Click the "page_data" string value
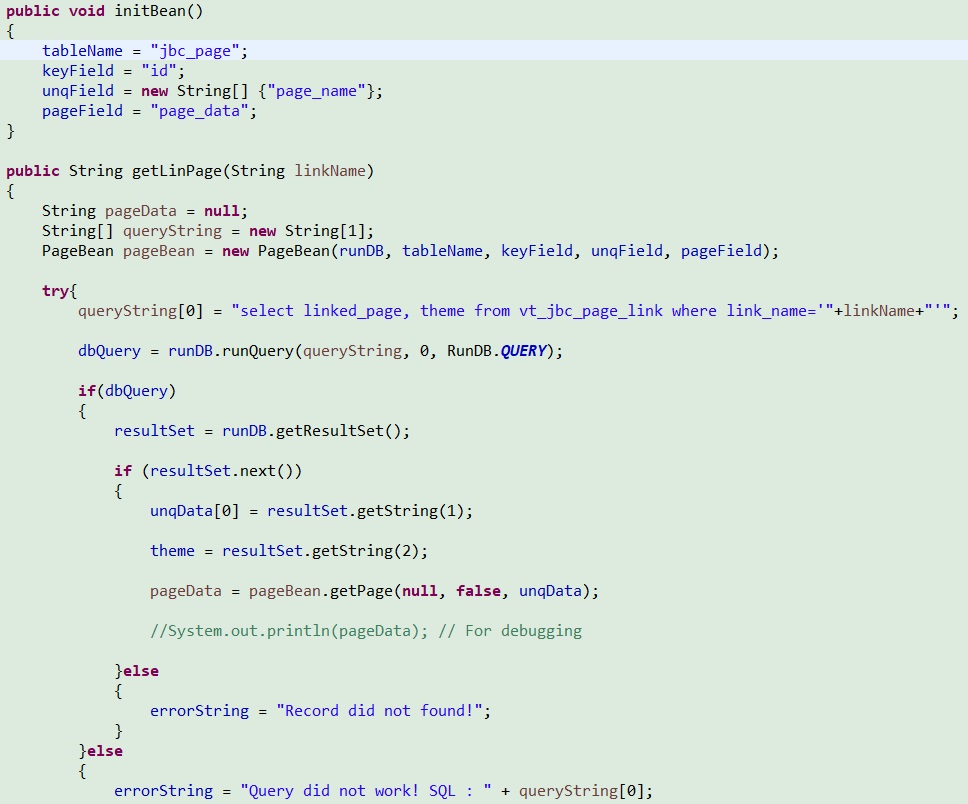The width and height of the screenshot is (968, 804). (199, 111)
